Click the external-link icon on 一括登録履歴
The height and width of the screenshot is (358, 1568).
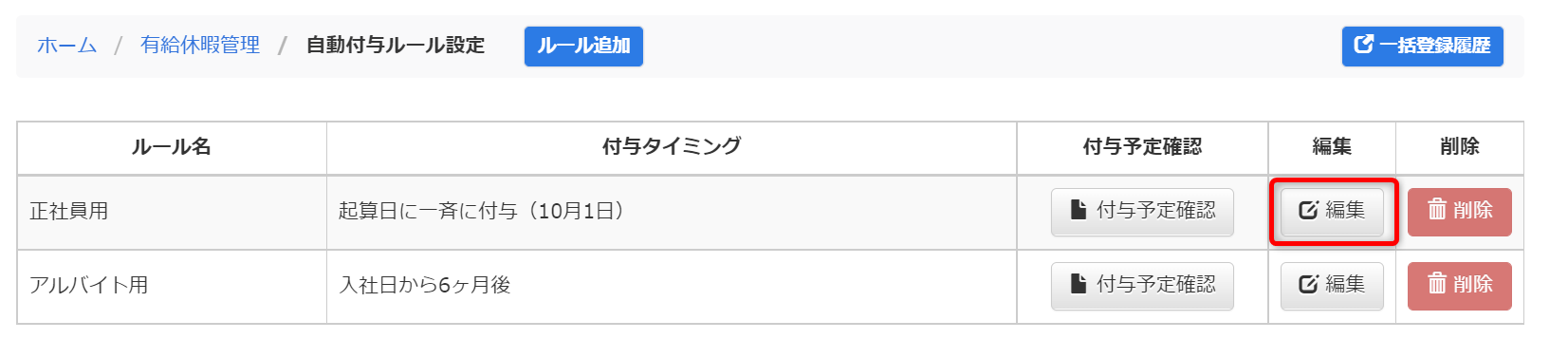click(1363, 44)
